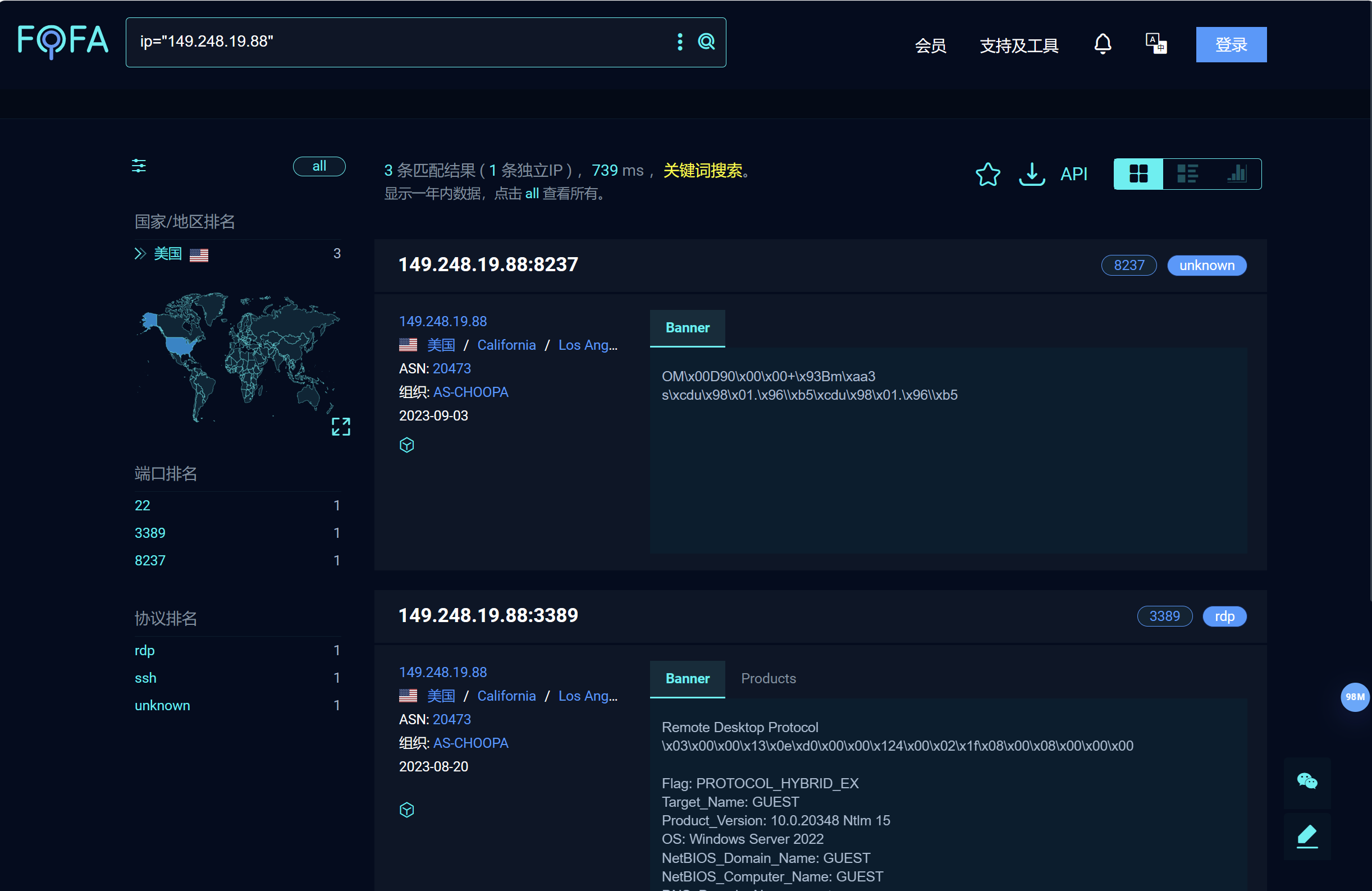Open the 支持及工具 menu
The width and height of the screenshot is (1372, 891).
pos(1019,45)
